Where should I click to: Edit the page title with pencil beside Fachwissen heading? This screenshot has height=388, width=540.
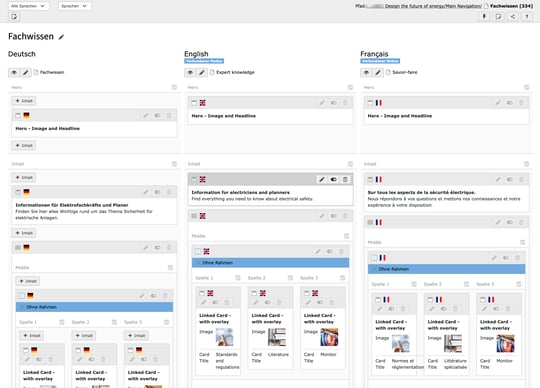(61, 37)
